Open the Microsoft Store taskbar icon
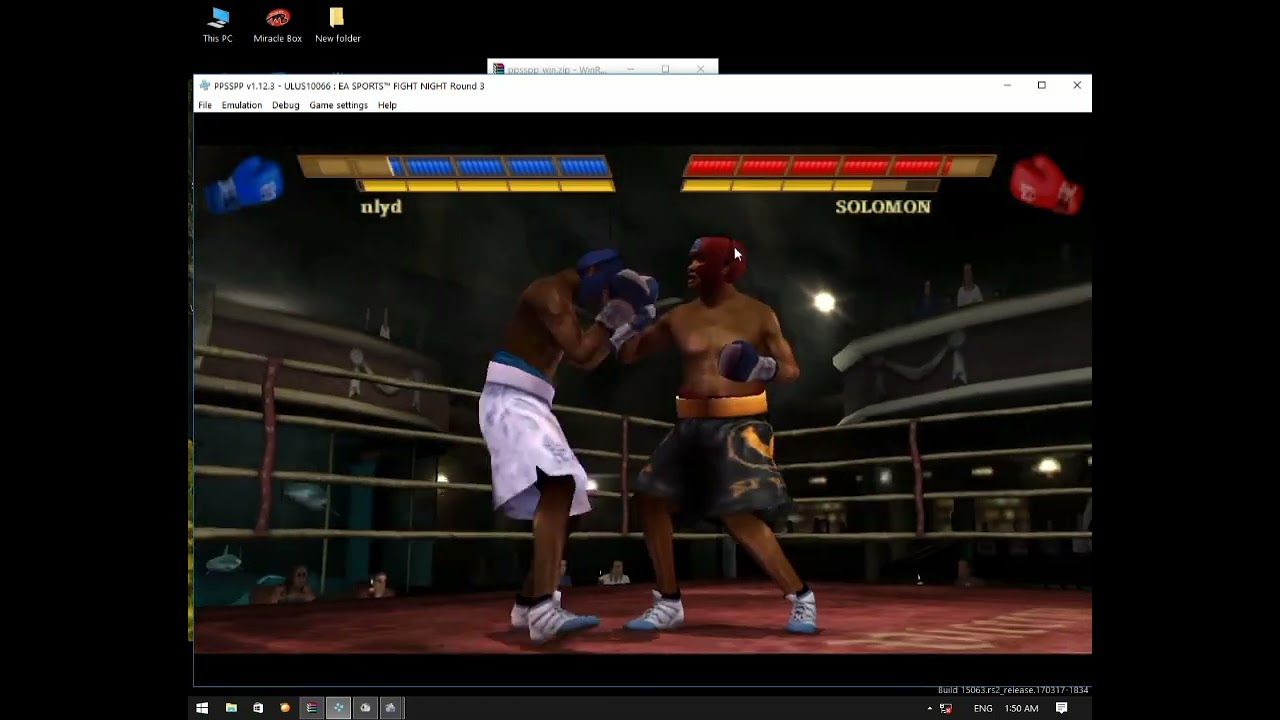This screenshot has width=1280, height=720. [258, 708]
